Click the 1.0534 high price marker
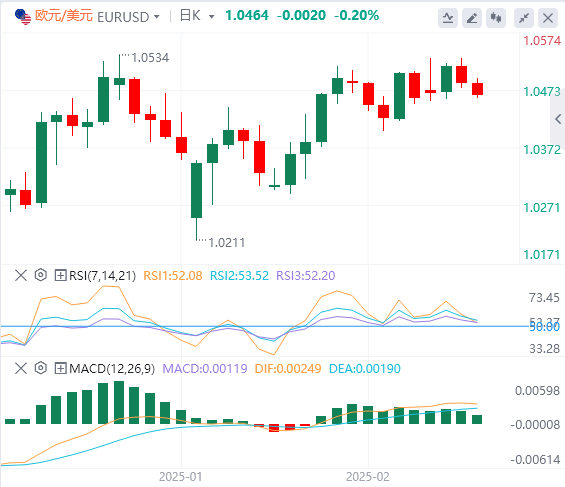The height and width of the screenshot is (487, 565). coord(150,58)
